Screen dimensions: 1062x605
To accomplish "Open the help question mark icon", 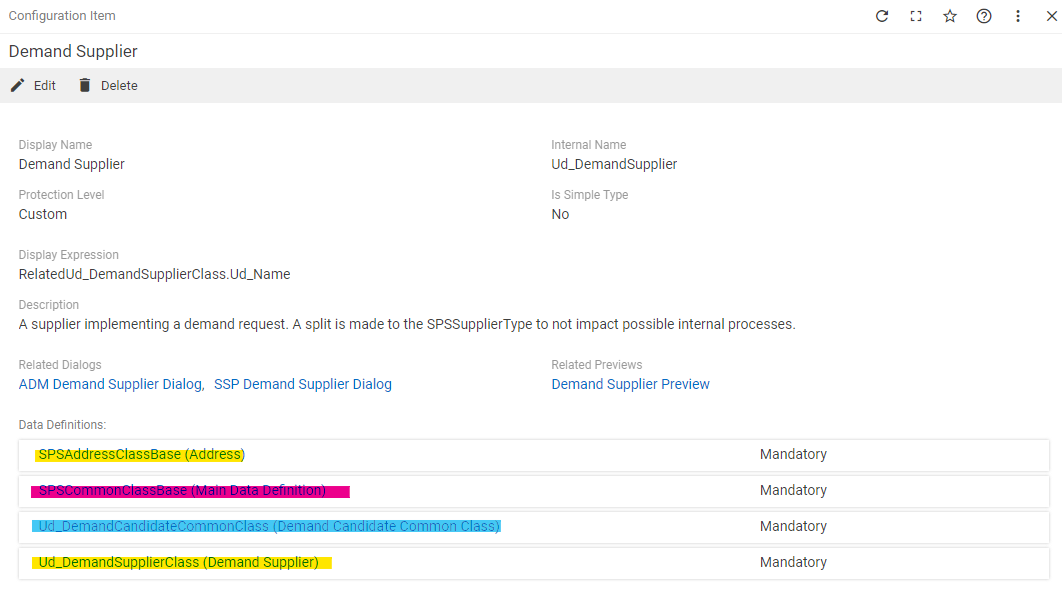I will pyautogui.click(x=983, y=16).
